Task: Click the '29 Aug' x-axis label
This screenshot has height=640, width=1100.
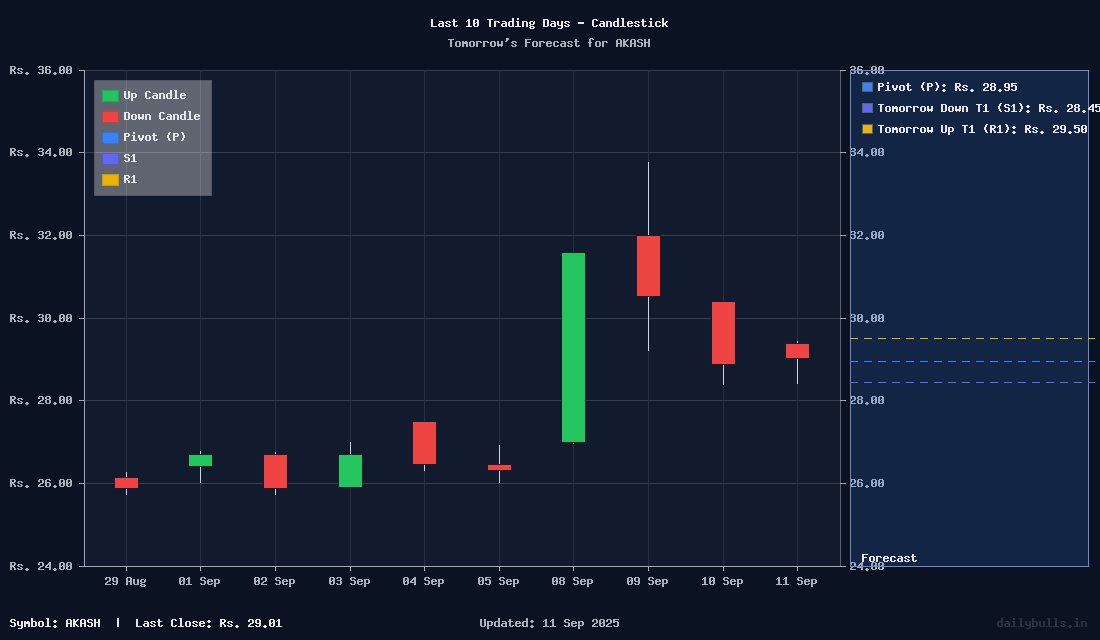Action: 126,581
